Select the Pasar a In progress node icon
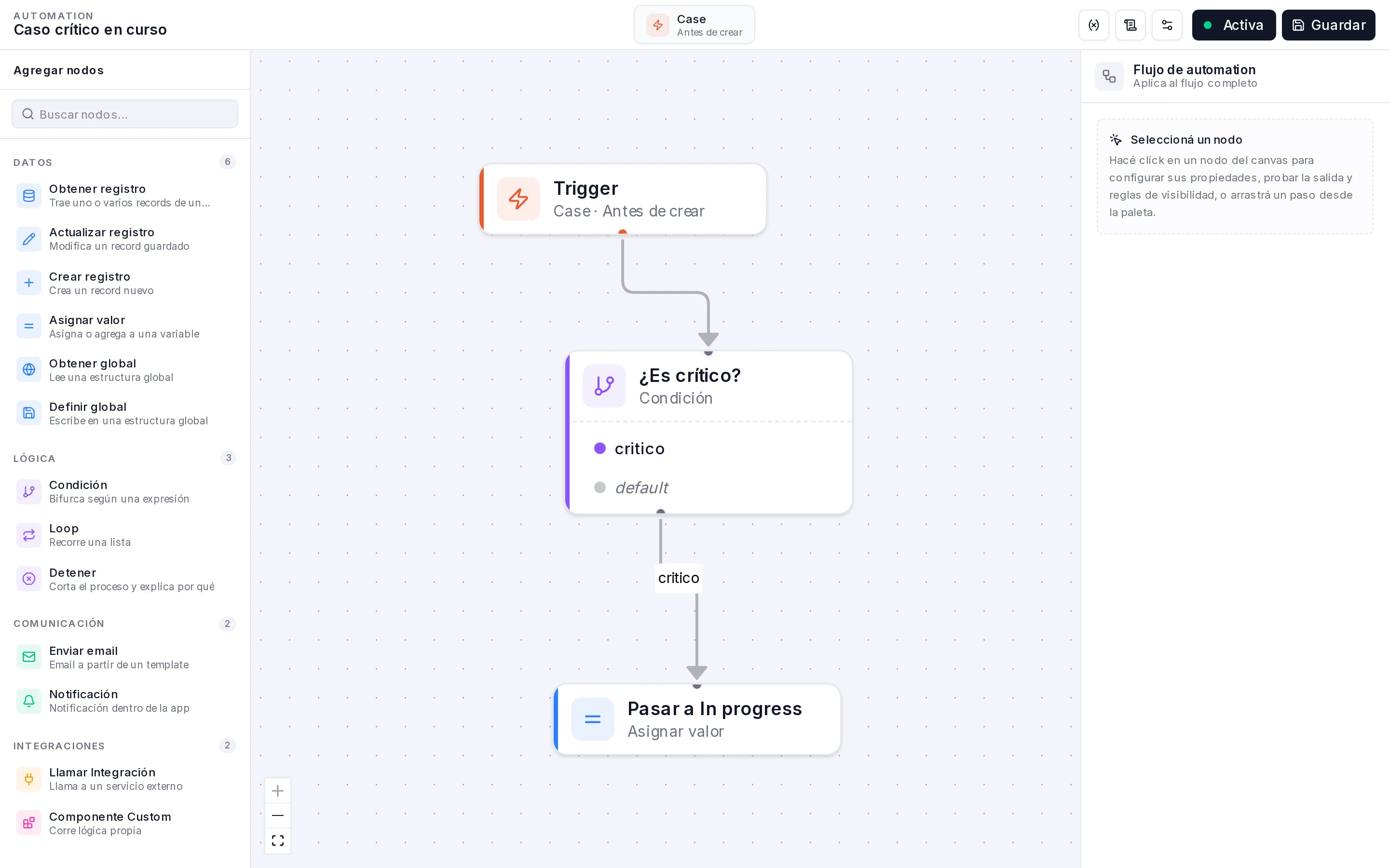 tap(592, 719)
